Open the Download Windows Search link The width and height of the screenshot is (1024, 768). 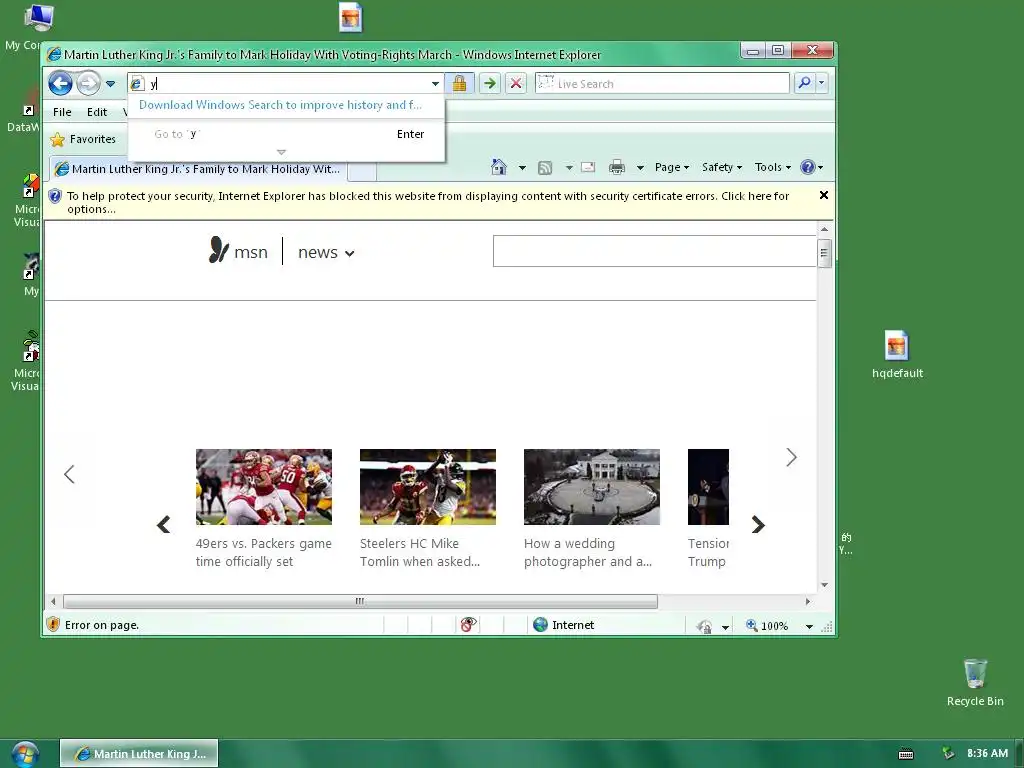coord(280,105)
